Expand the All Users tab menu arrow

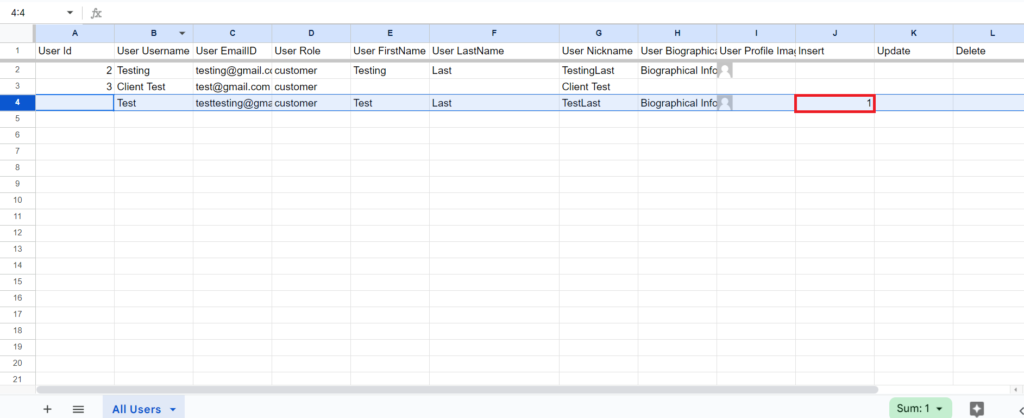[173, 410]
